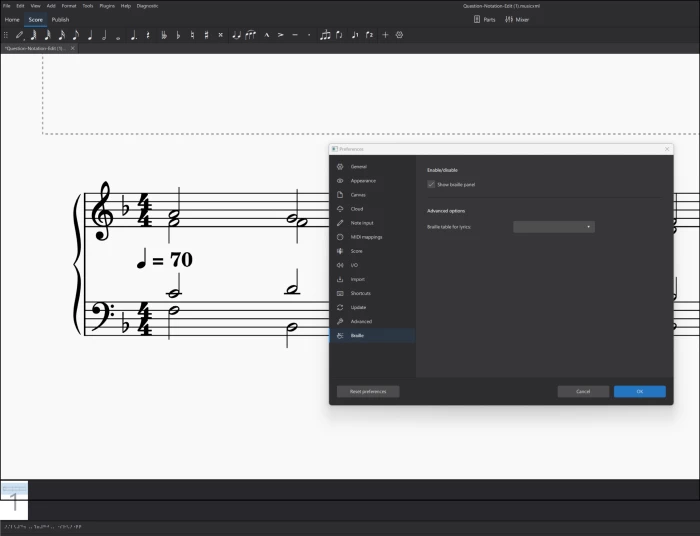
Task: Select the quarter note duration
Action: coord(90,35)
